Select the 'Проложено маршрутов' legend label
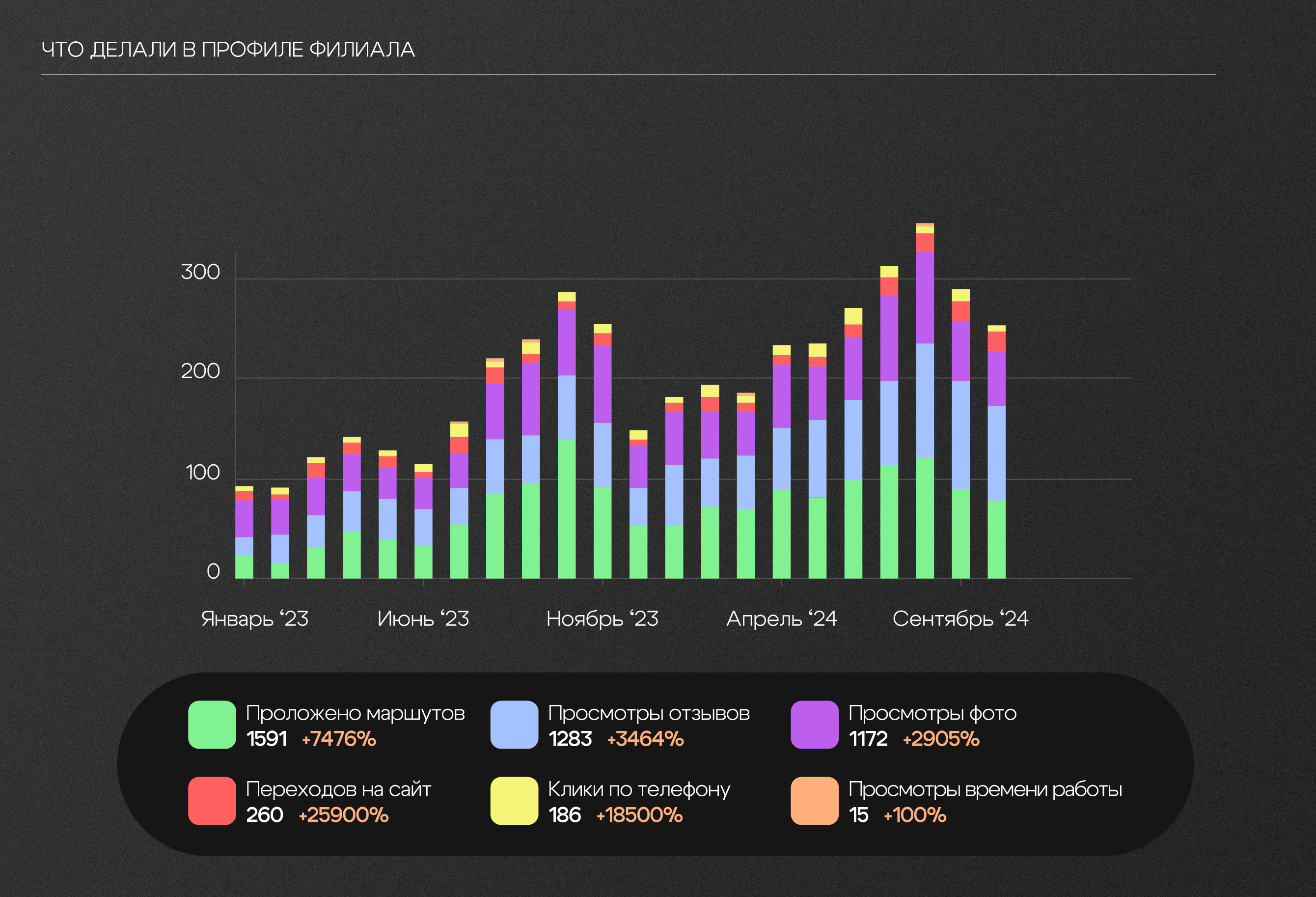 tap(355, 713)
